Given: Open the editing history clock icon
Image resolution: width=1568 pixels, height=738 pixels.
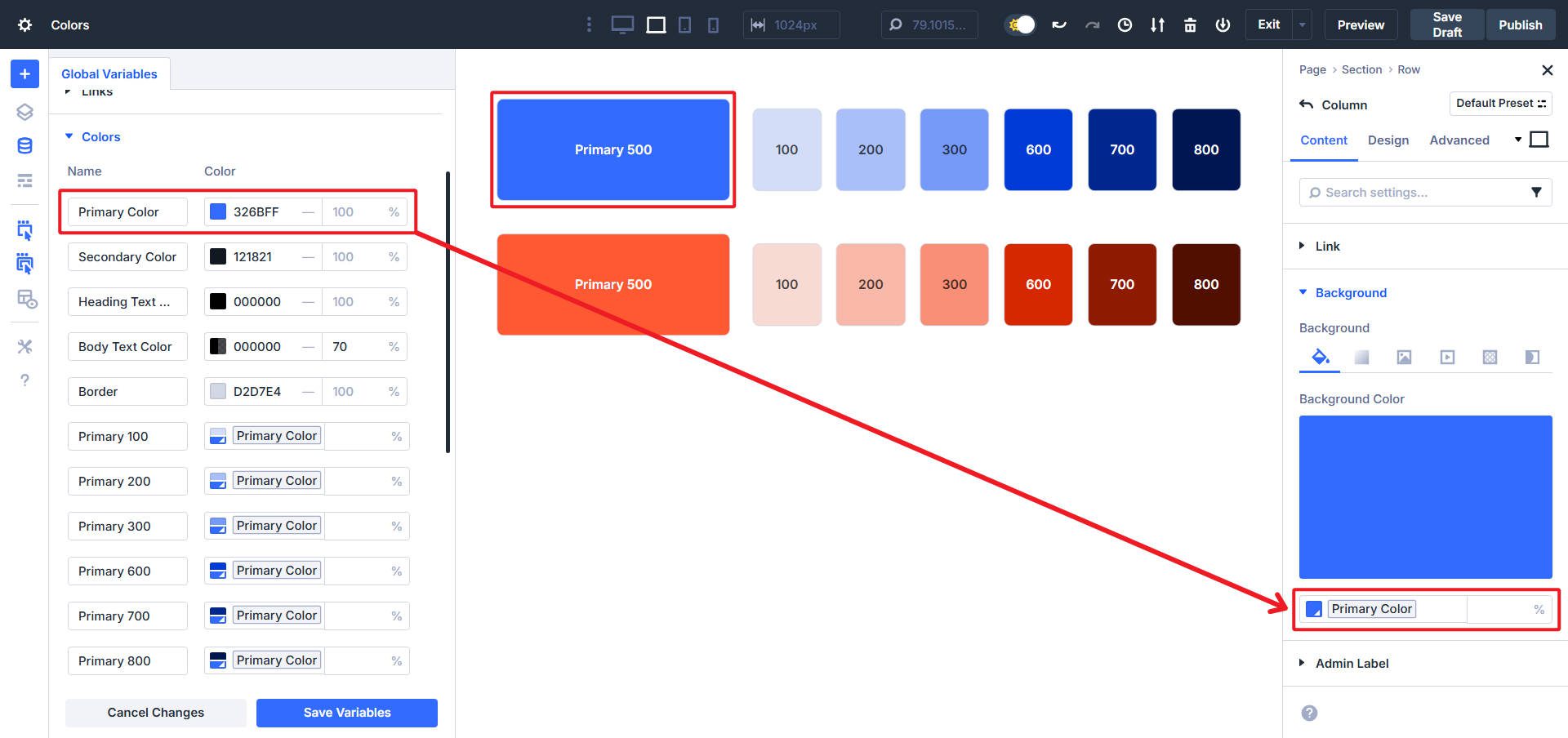Looking at the screenshot, I should [x=1125, y=24].
